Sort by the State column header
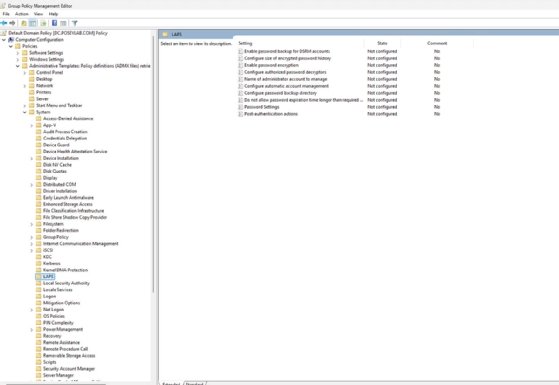Viewport: 559px width, 385px height. [x=382, y=43]
